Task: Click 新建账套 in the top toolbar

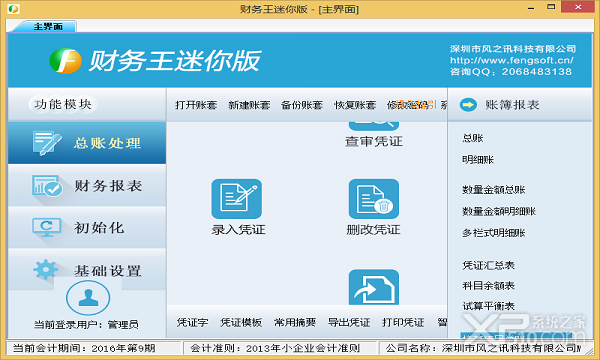Action: click(249, 105)
